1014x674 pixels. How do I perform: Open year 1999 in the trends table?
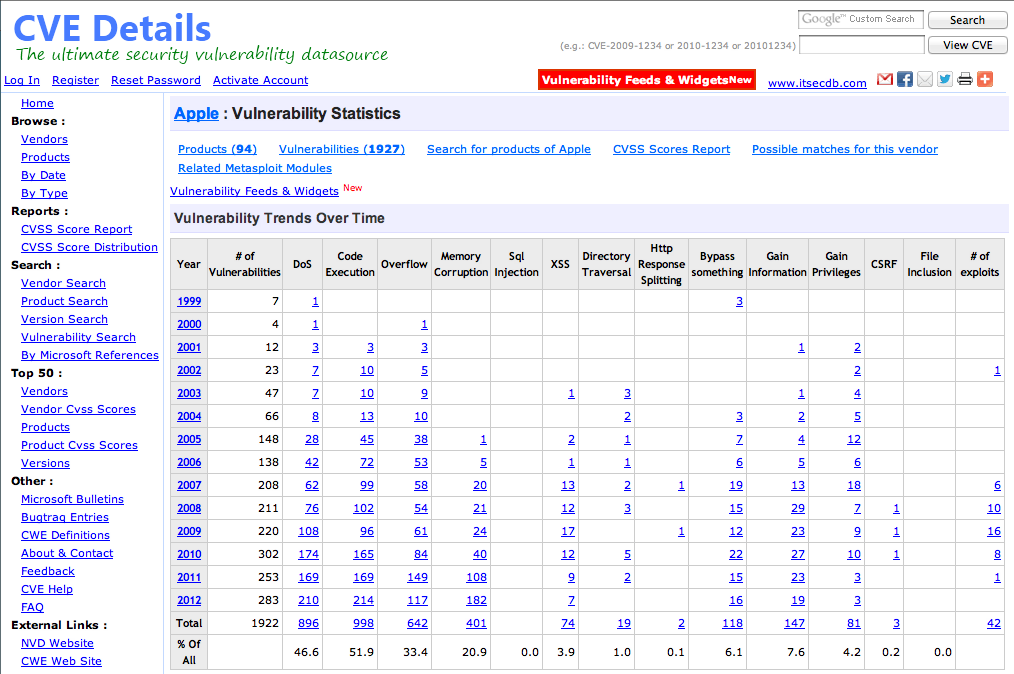pos(189,301)
